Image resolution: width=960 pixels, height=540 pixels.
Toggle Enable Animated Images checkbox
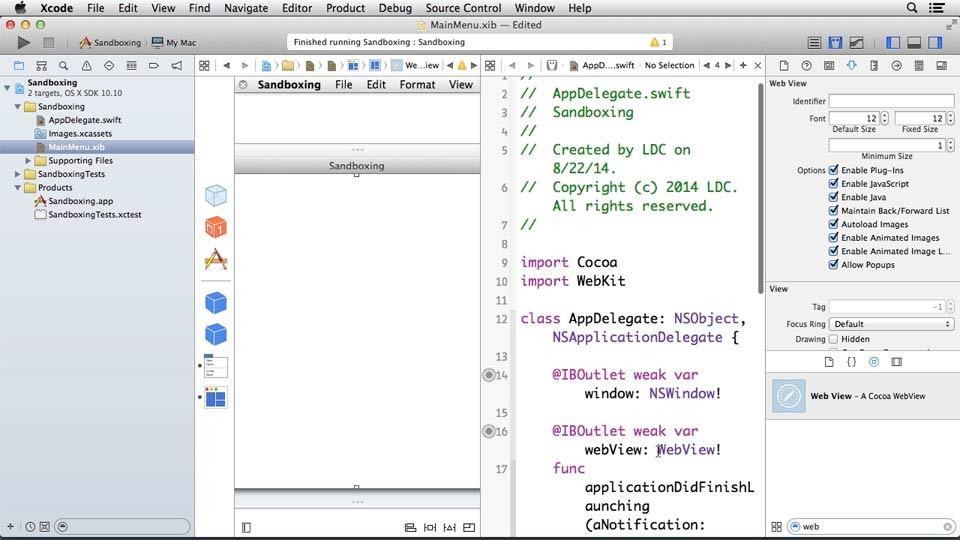[x=833, y=238]
